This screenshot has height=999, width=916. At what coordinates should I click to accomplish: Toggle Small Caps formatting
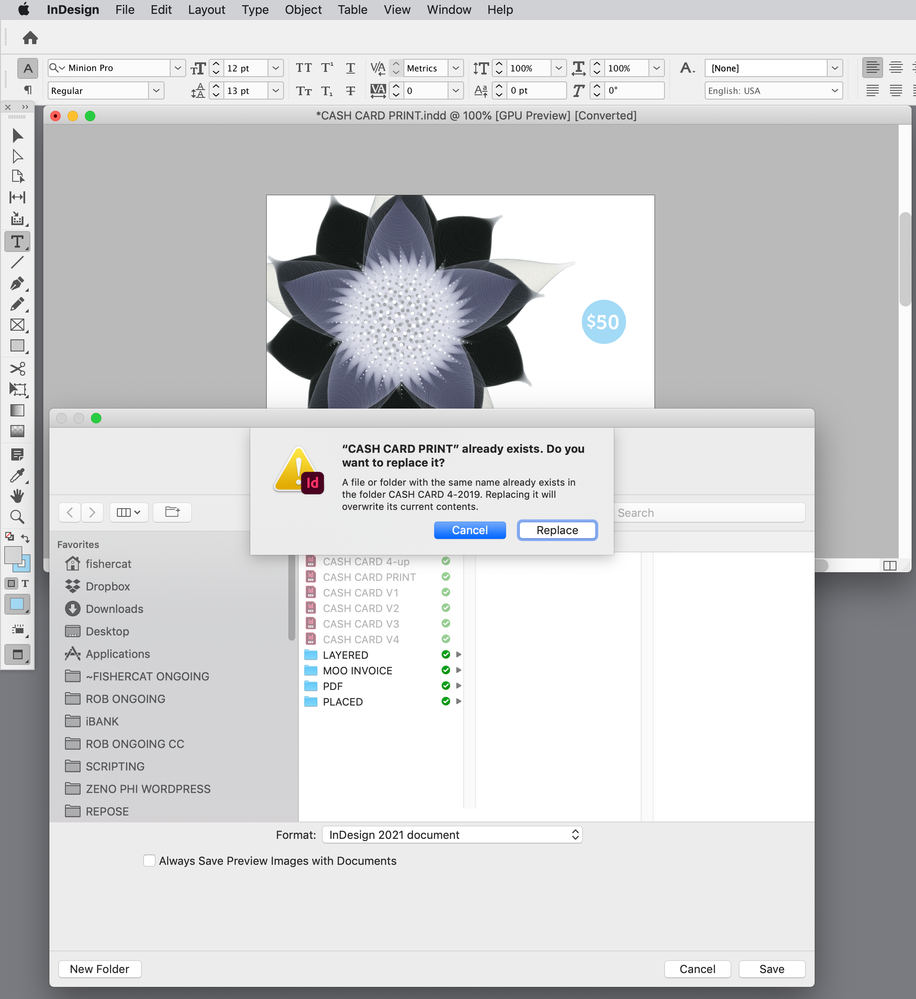pyautogui.click(x=304, y=91)
